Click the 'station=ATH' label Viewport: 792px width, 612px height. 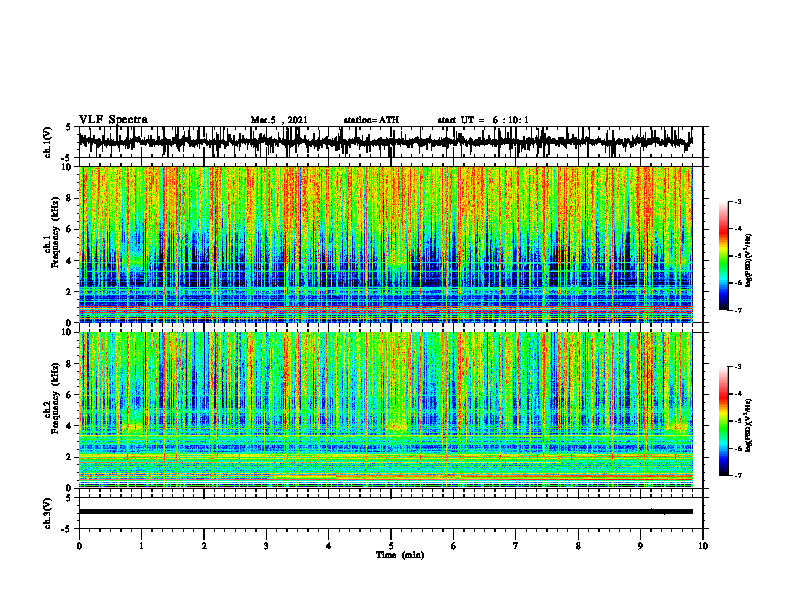tap(371, 120)
